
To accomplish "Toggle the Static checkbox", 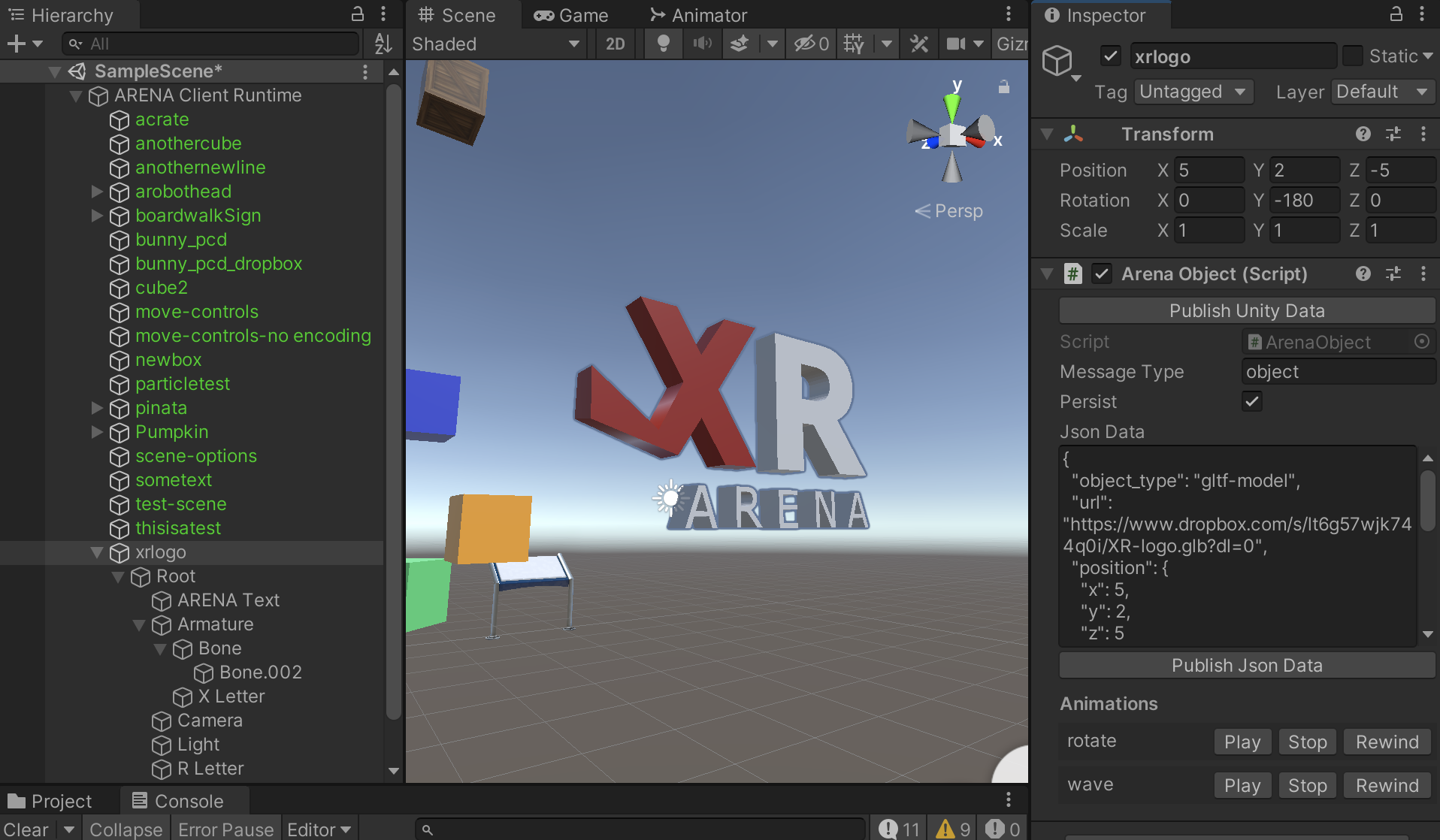I will (x=1352, y=56).
